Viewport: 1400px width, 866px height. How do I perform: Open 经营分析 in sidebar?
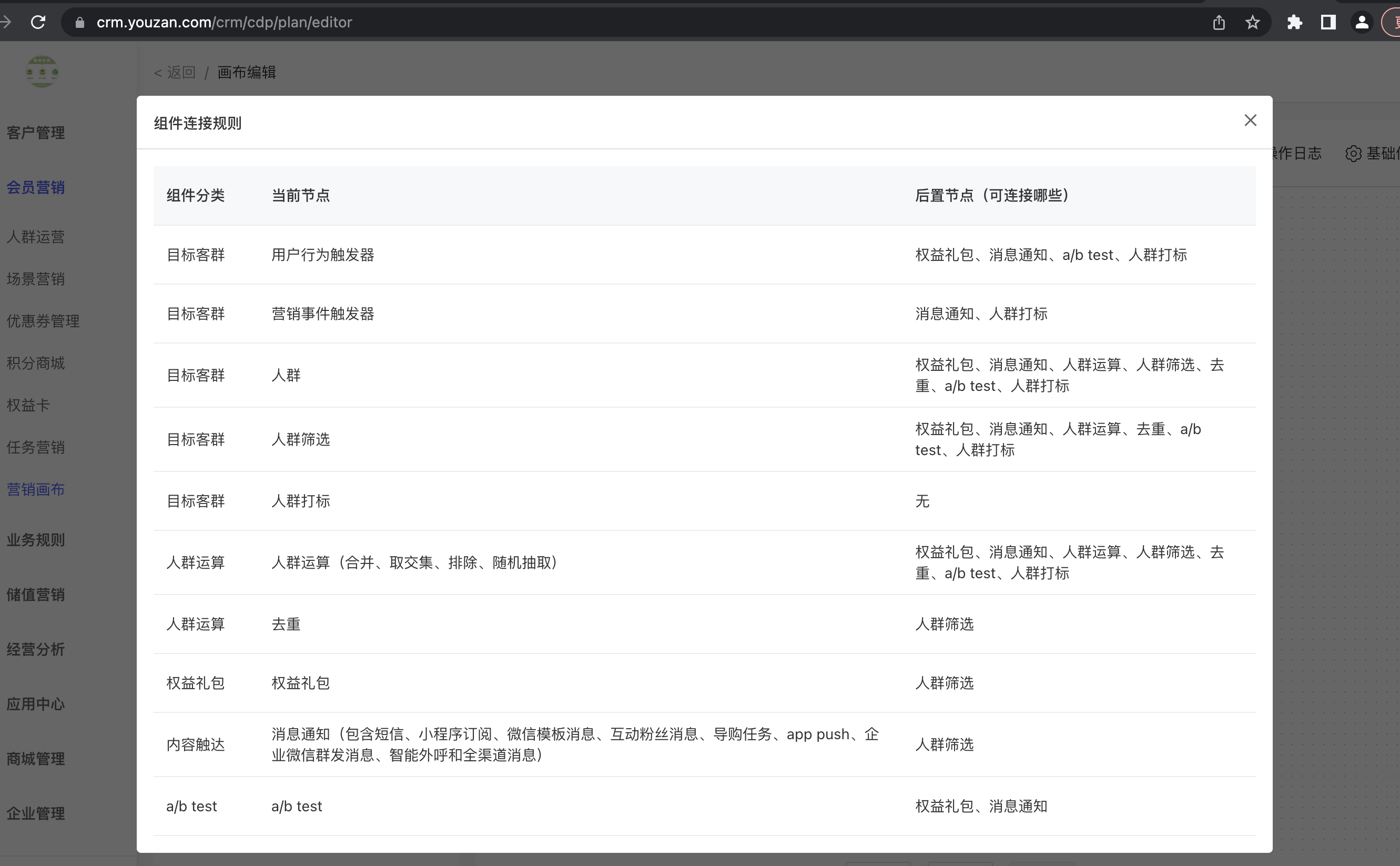click(35, 649)
